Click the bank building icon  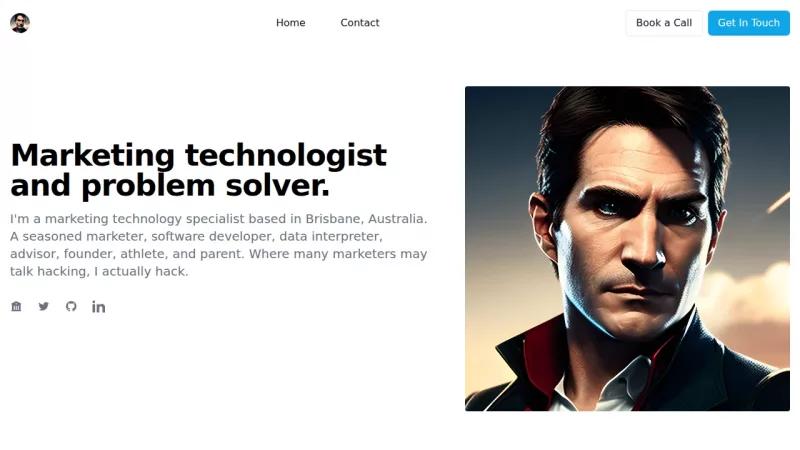(x=16, y=306)
